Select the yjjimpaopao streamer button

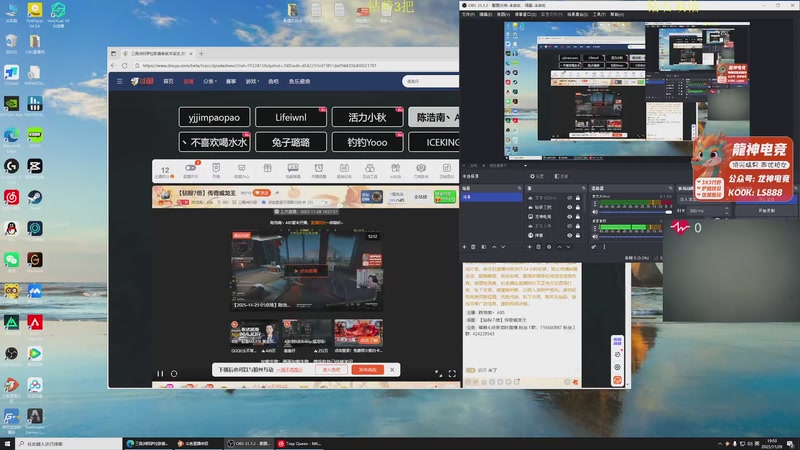(214, 117)
